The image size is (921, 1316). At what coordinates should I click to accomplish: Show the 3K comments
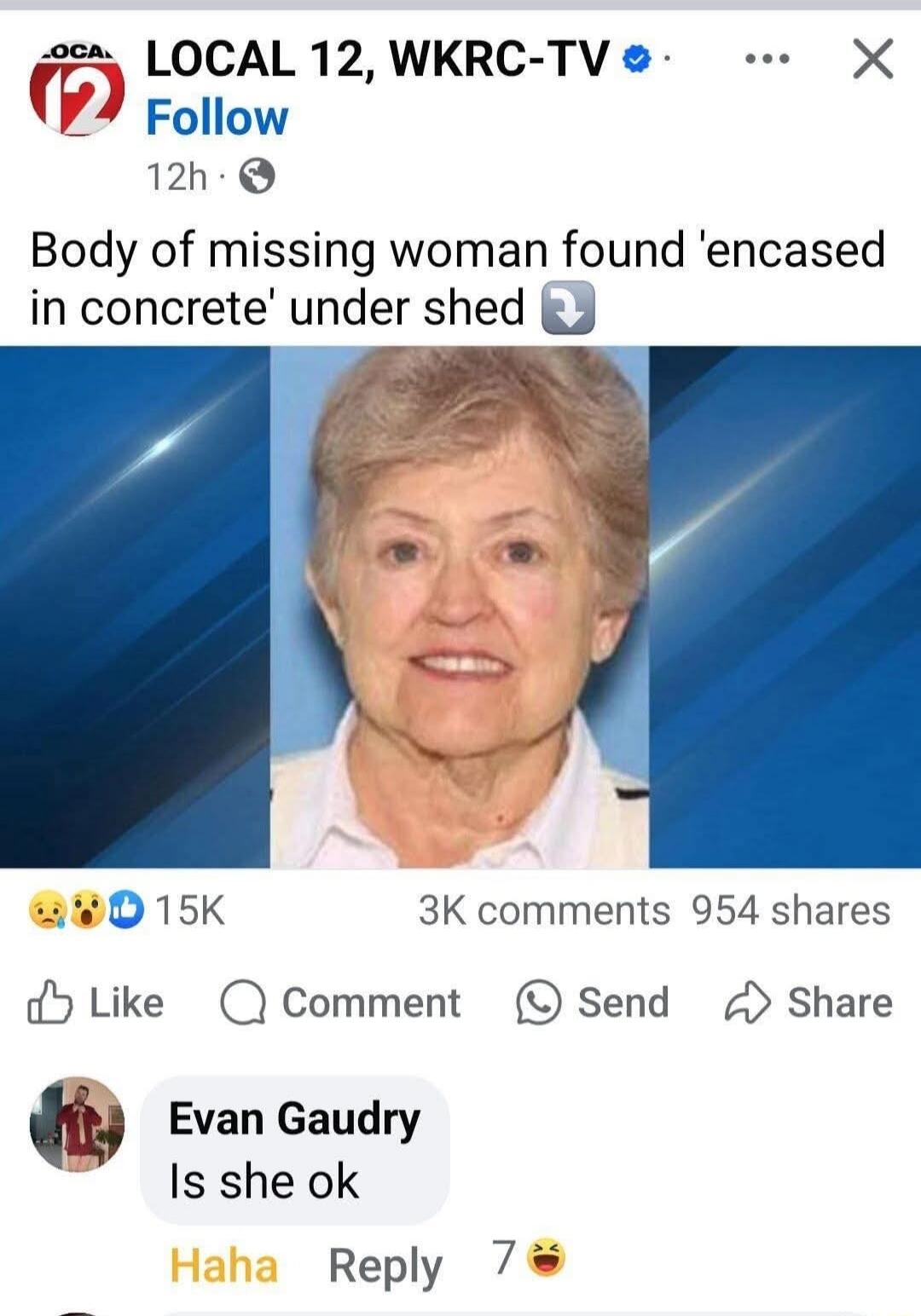[x=544, y=910]
